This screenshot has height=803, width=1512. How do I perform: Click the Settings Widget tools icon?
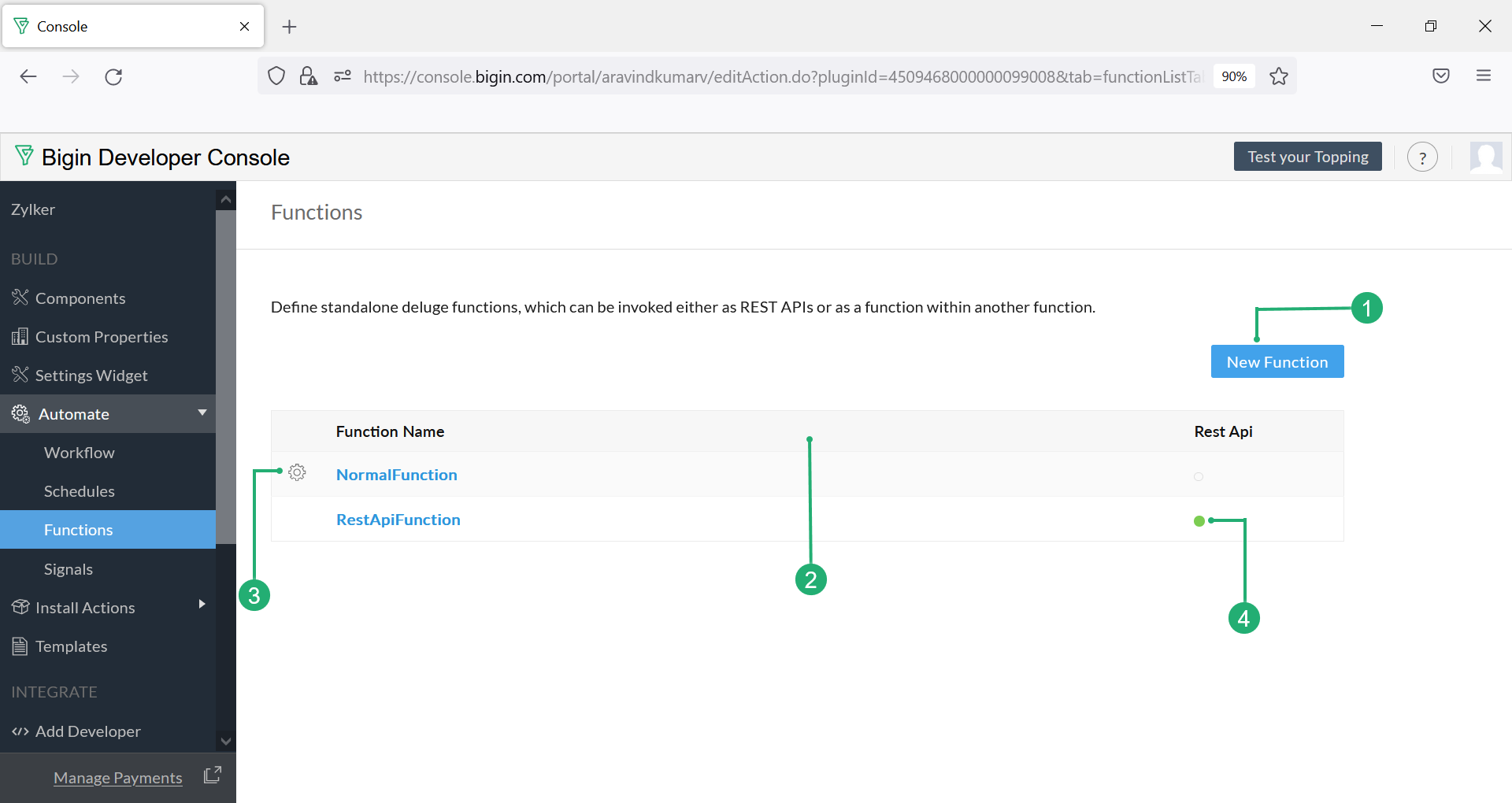pyautogui.click(x=20, y=376)
